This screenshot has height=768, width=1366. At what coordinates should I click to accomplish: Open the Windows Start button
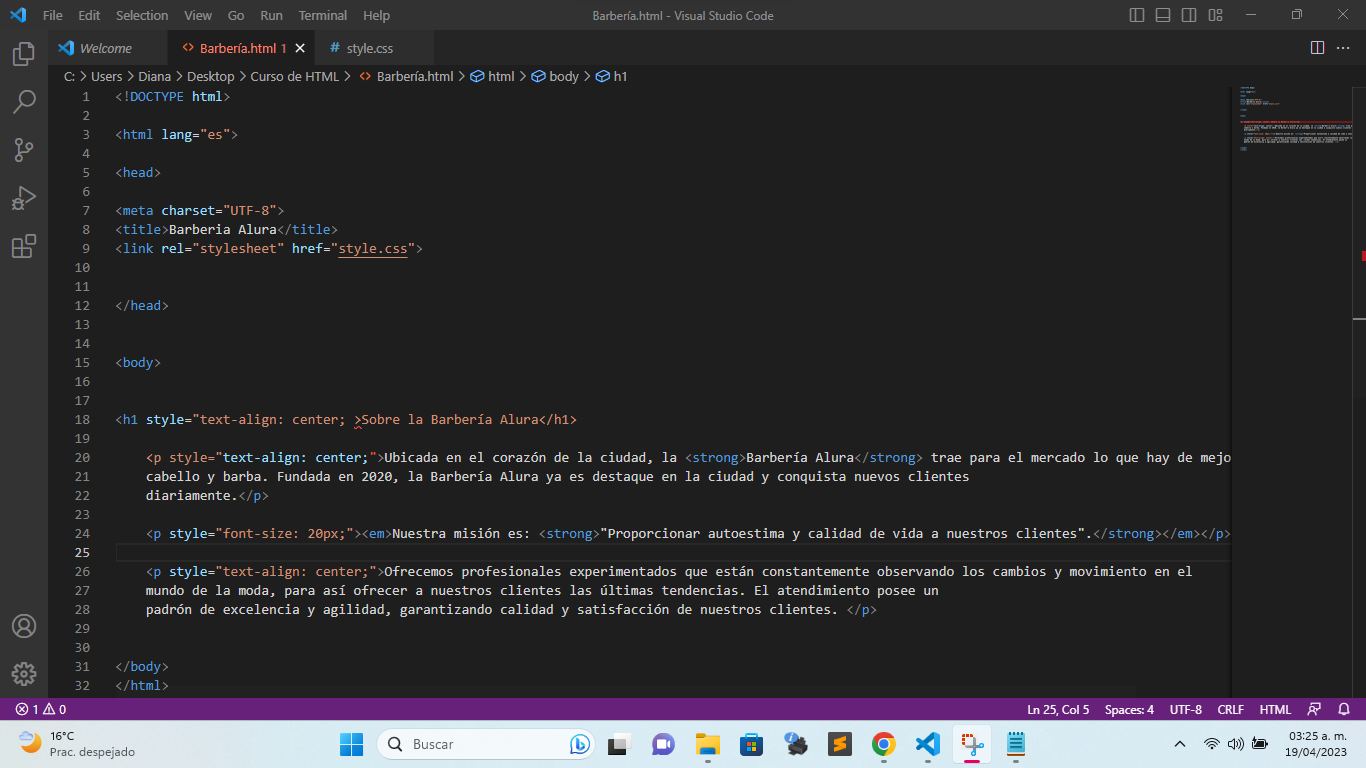coord(352,744)
